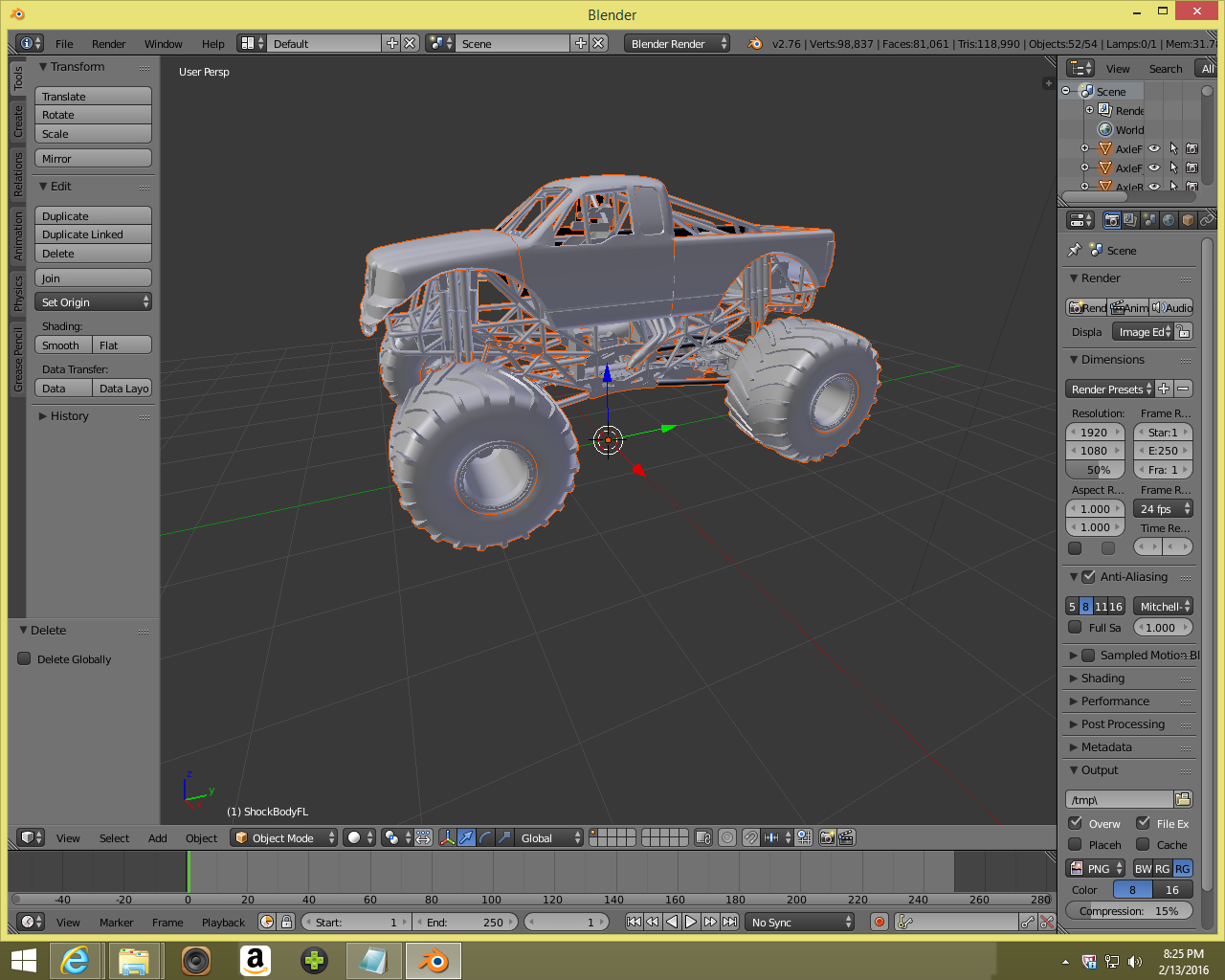Screen dimensions: 1225x980
Task: Open the Set Origin dropdown
Action: click(93, 301)
